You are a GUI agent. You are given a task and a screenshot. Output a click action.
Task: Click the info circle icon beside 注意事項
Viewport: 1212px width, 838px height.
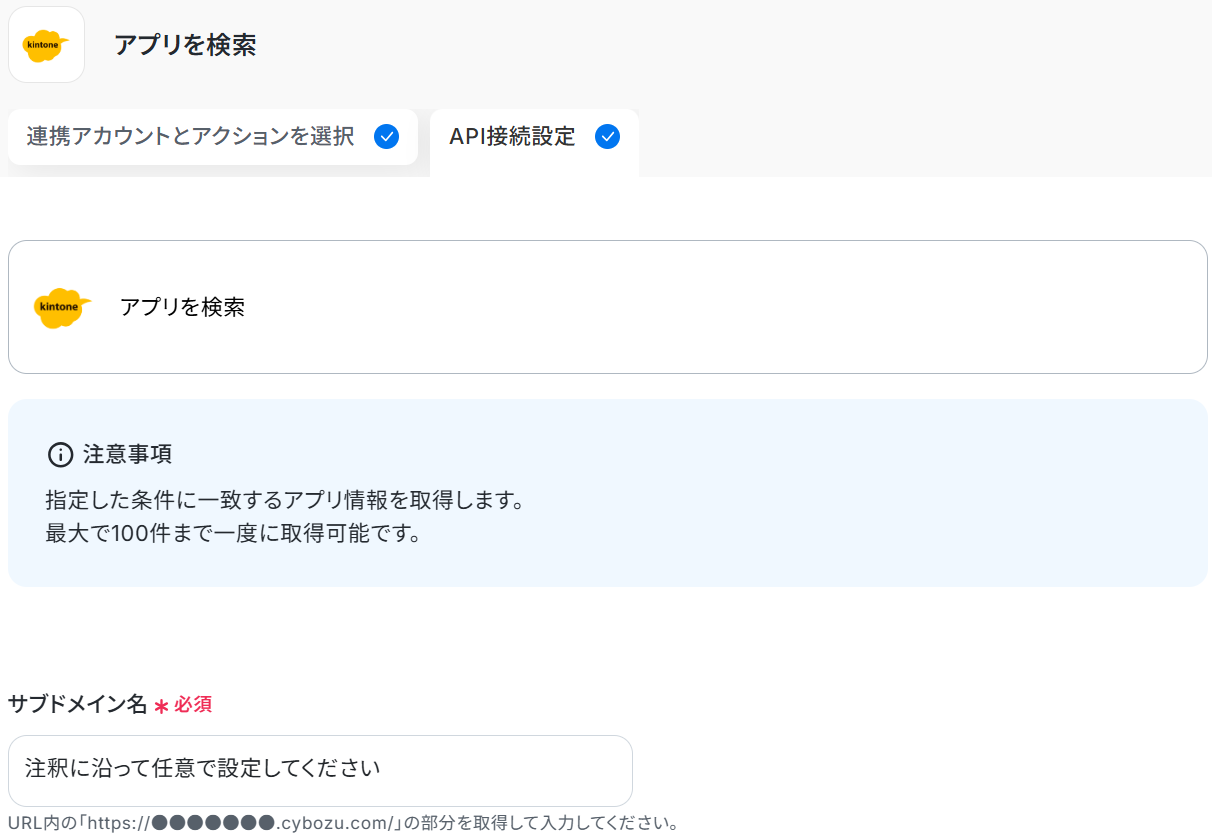[60, 455]
